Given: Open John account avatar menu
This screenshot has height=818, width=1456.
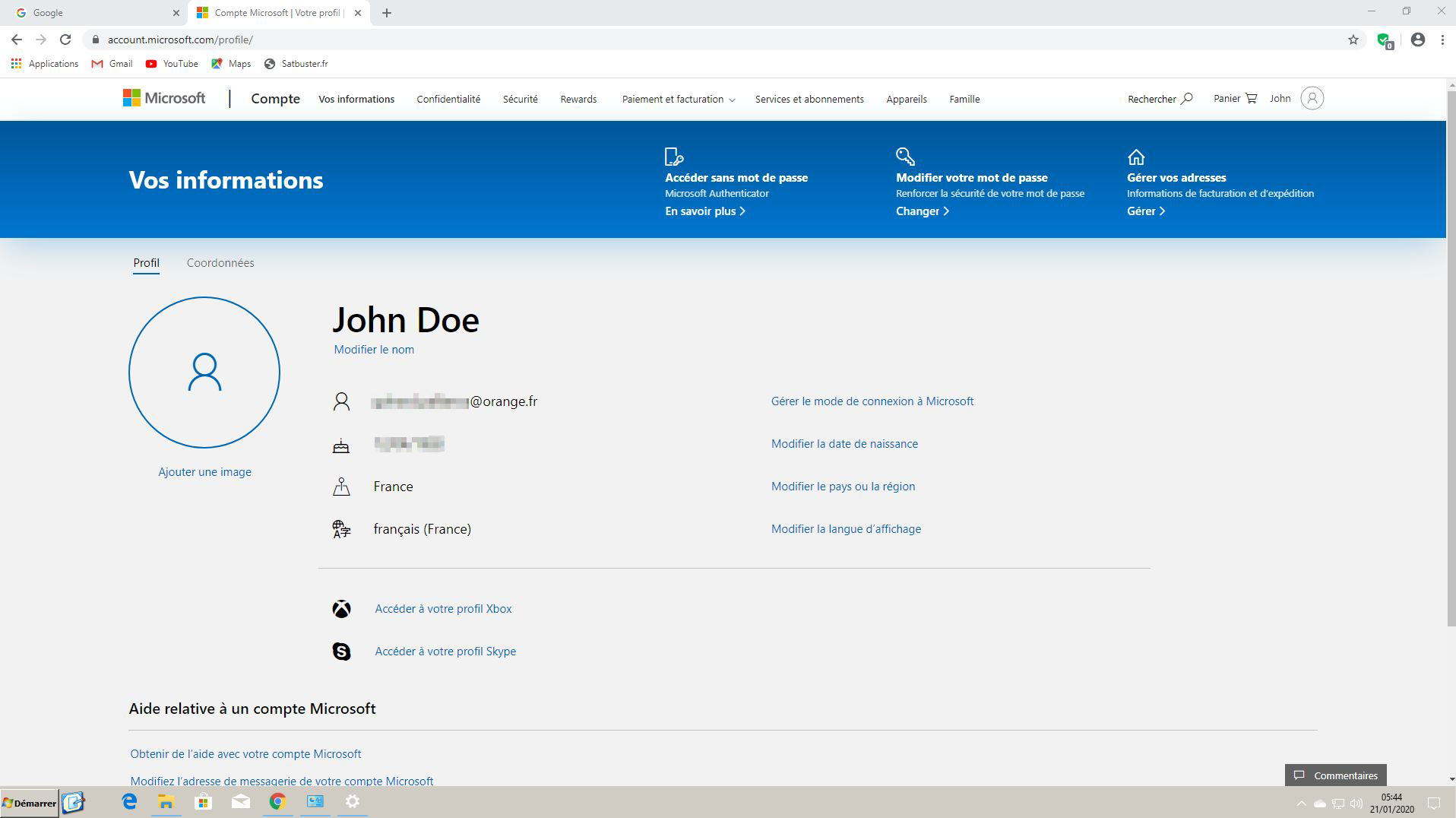Looking at the screenshot, I should tap(1312, 98).
